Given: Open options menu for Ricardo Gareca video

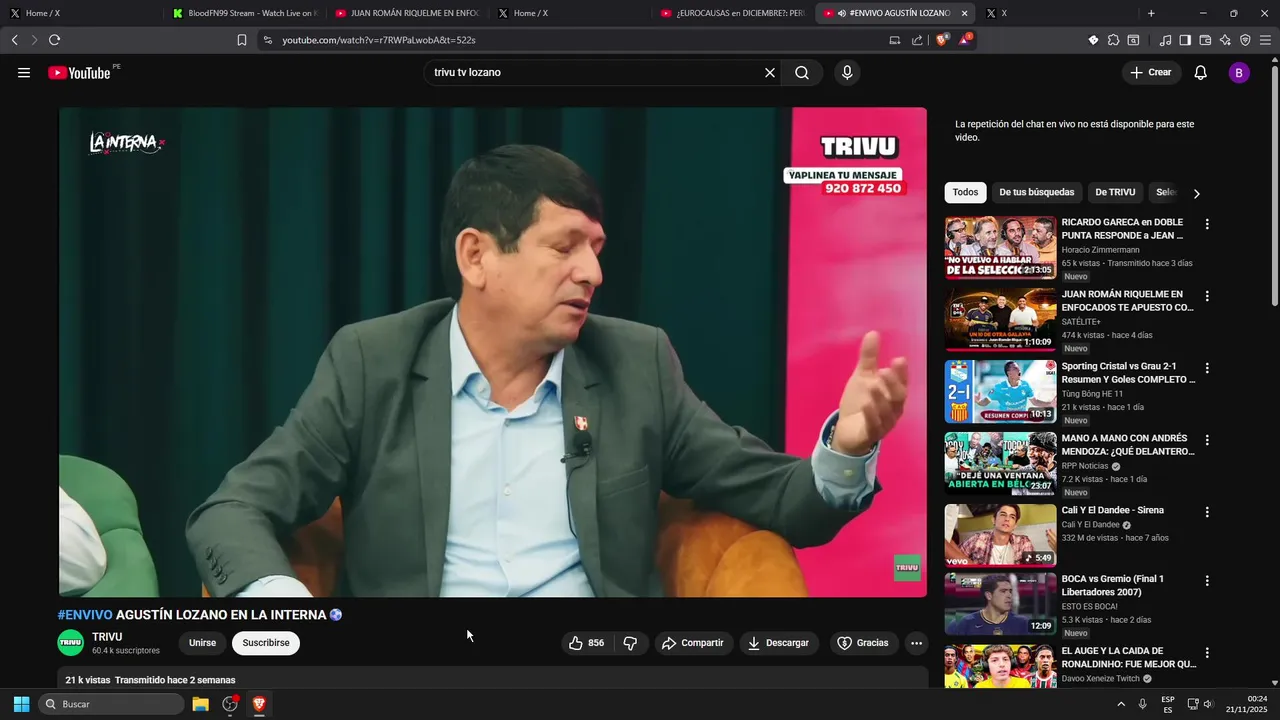Looking at the screenshot, I should point(1207,224).
